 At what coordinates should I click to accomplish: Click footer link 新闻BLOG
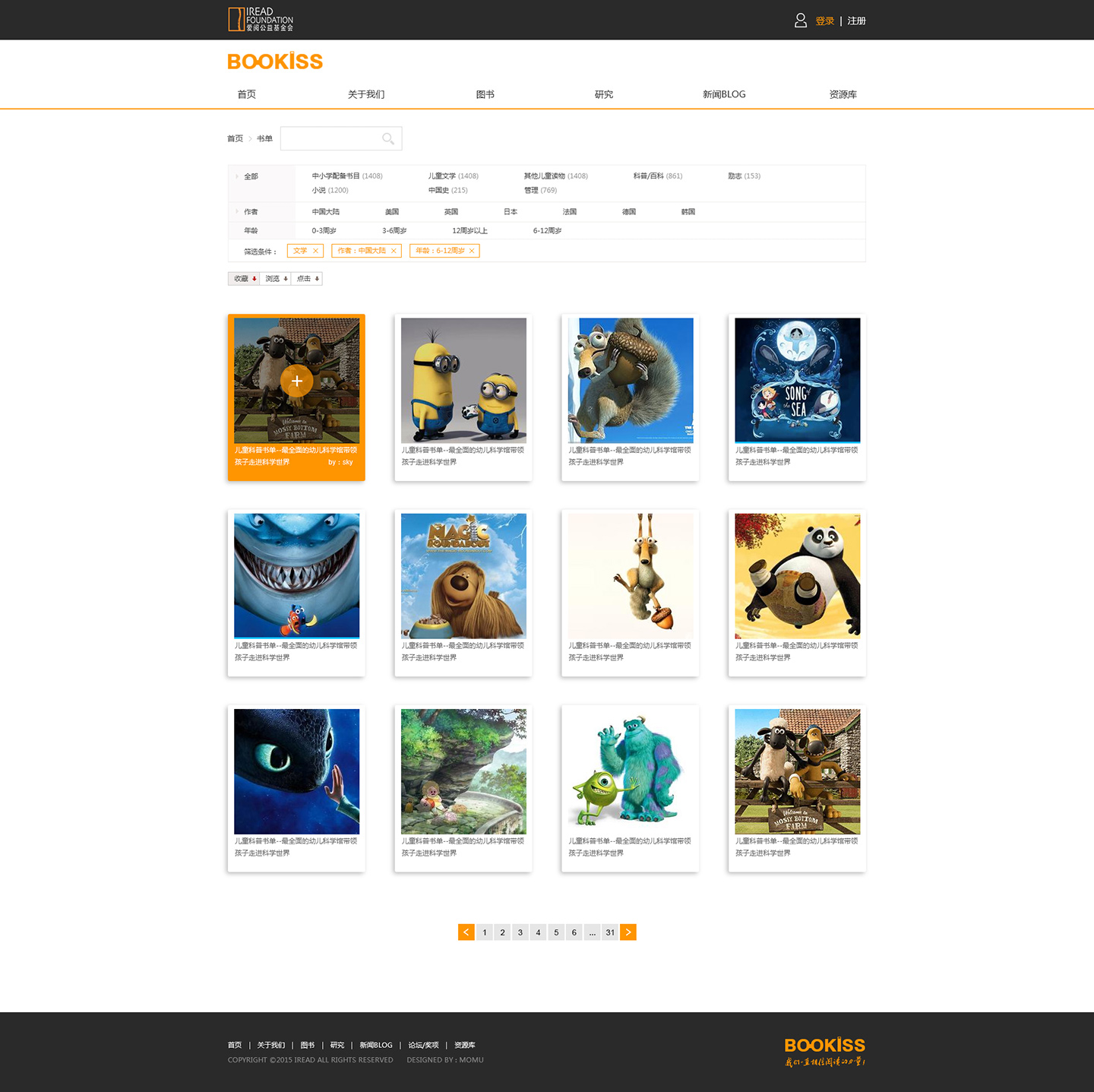tap(376, 1046)
